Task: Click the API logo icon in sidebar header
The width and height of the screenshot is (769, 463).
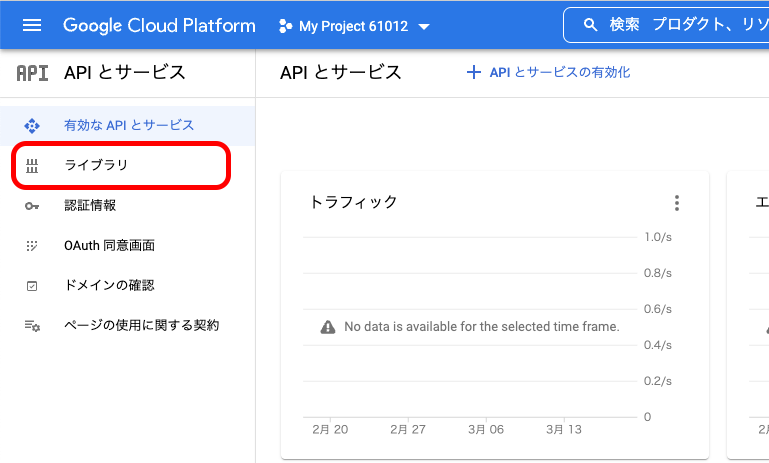Action: (x=32, y=73)
